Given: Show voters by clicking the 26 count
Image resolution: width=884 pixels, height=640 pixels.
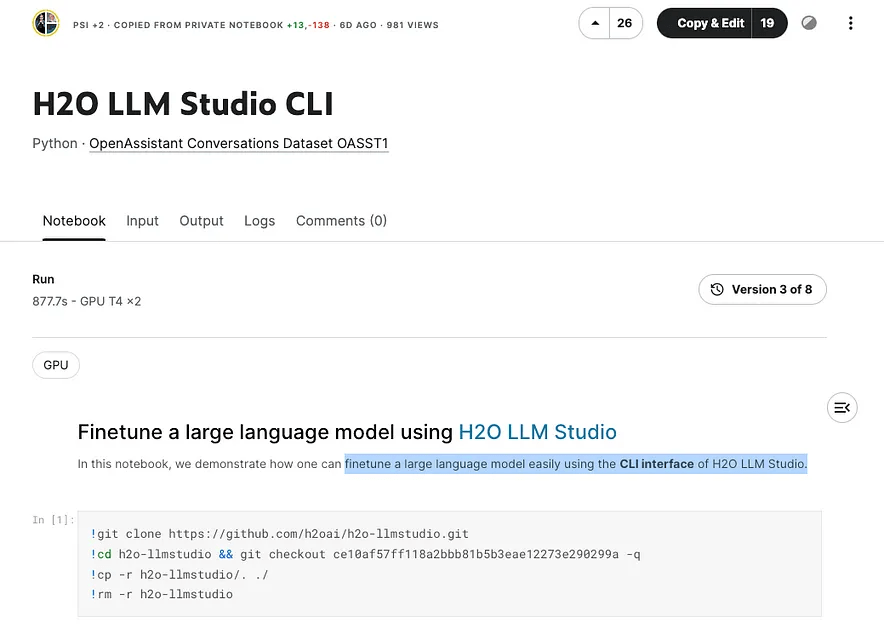Looking at the screenshot, I should coord(626,22).
